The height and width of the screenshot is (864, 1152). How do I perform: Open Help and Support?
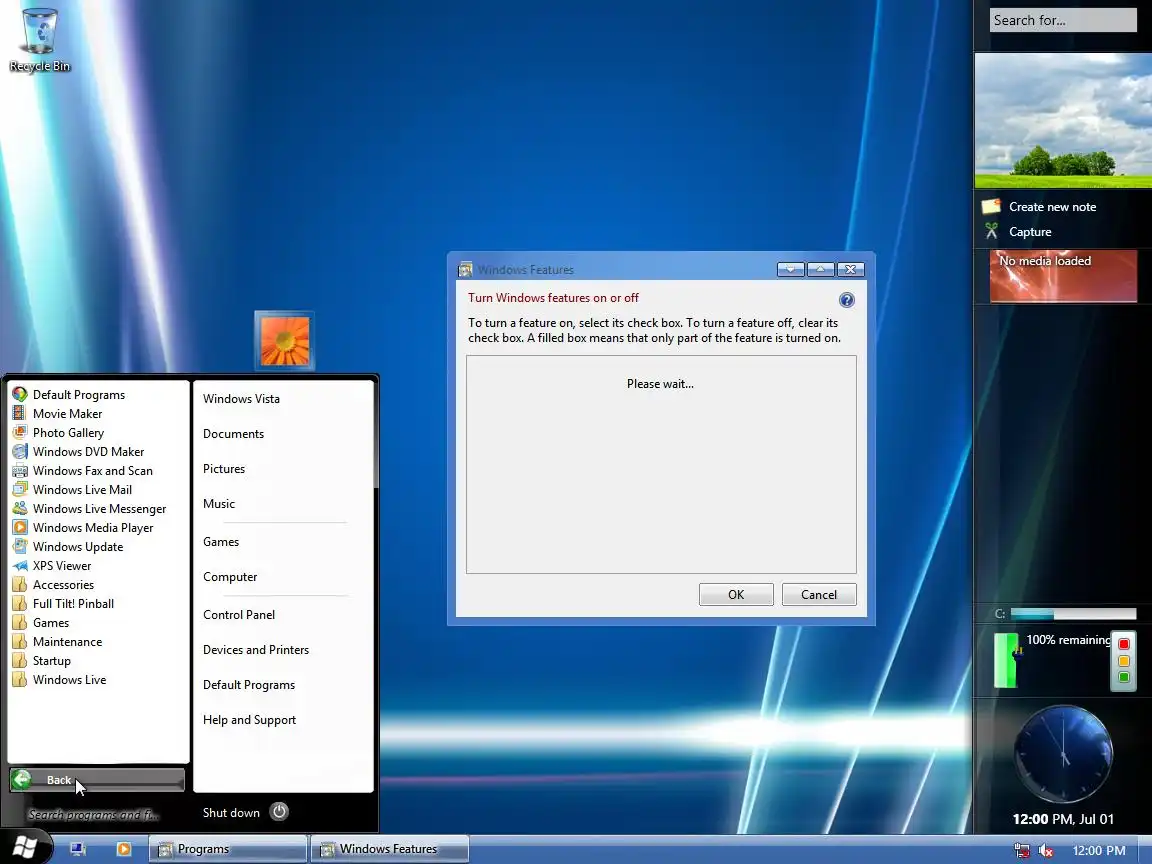249,720
